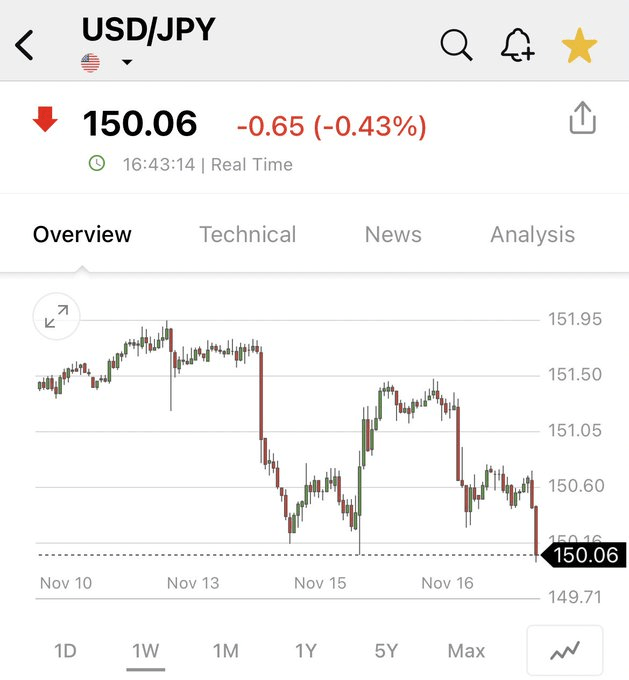Open the USD/JPY instrument dropdown arrow
This screenshot has width=629, height=680.
pyautogui.click(x=127, y=63)
